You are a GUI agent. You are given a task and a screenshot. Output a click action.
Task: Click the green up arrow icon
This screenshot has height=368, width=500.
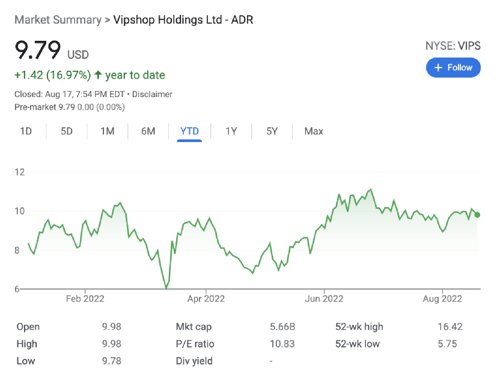click(98, 75)
